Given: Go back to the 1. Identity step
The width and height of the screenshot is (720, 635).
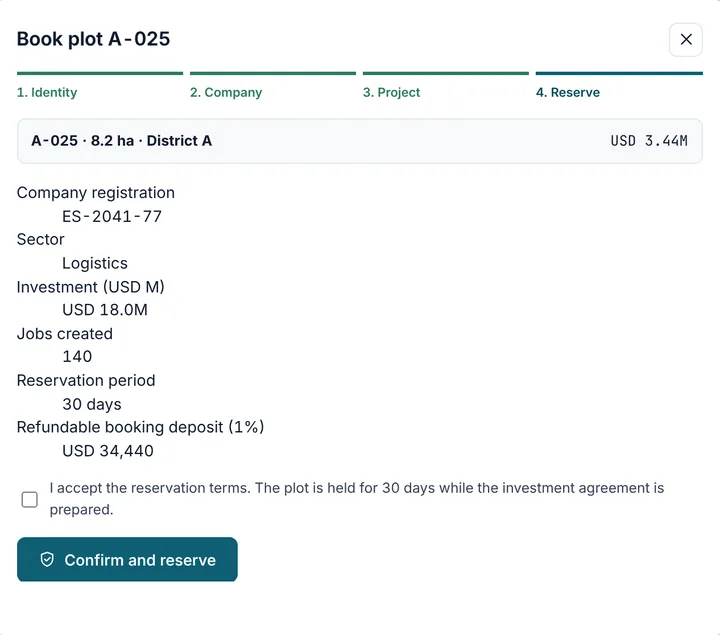Looking at the screenshot, I should pyautogui.click(x=47, y=92).
